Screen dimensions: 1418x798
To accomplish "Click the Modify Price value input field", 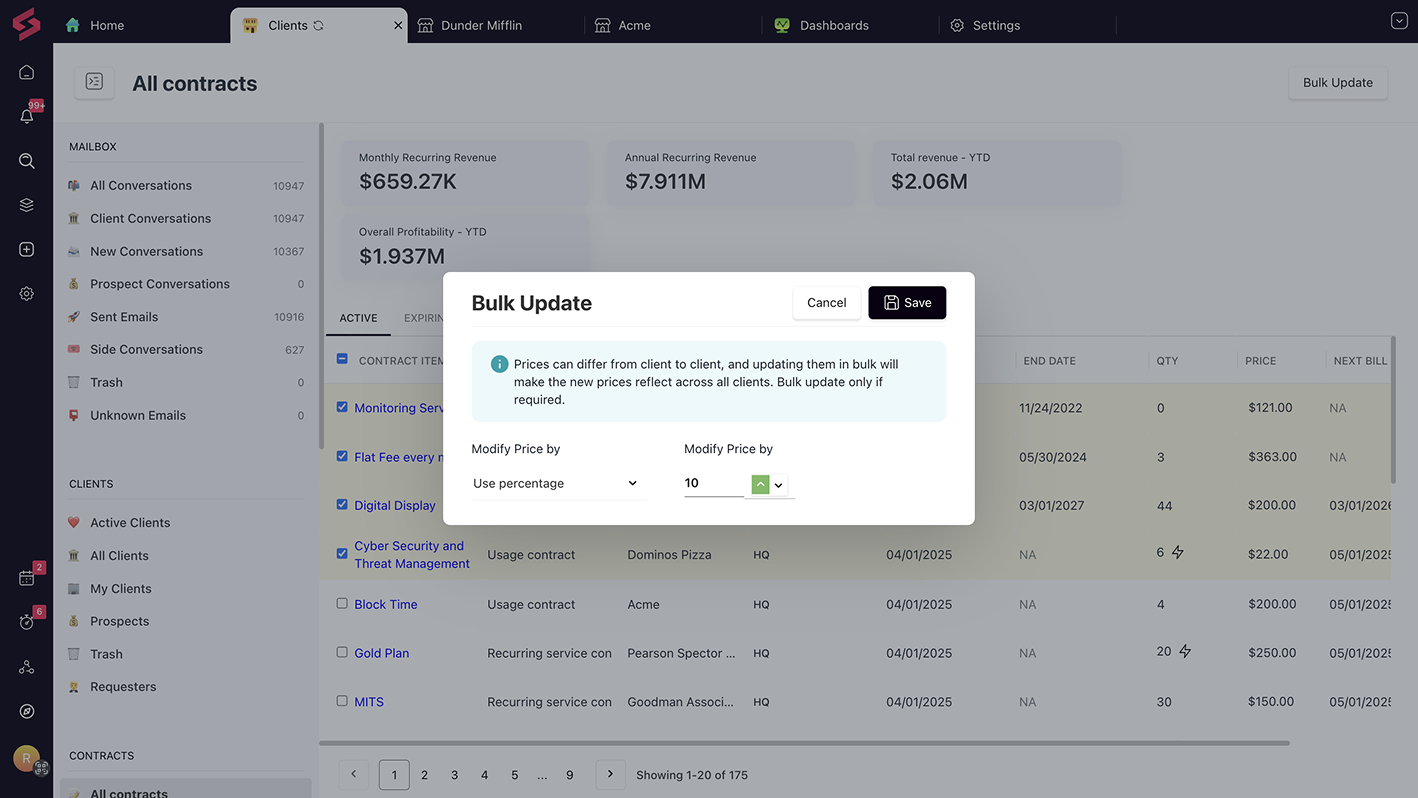I will [713, 483].
